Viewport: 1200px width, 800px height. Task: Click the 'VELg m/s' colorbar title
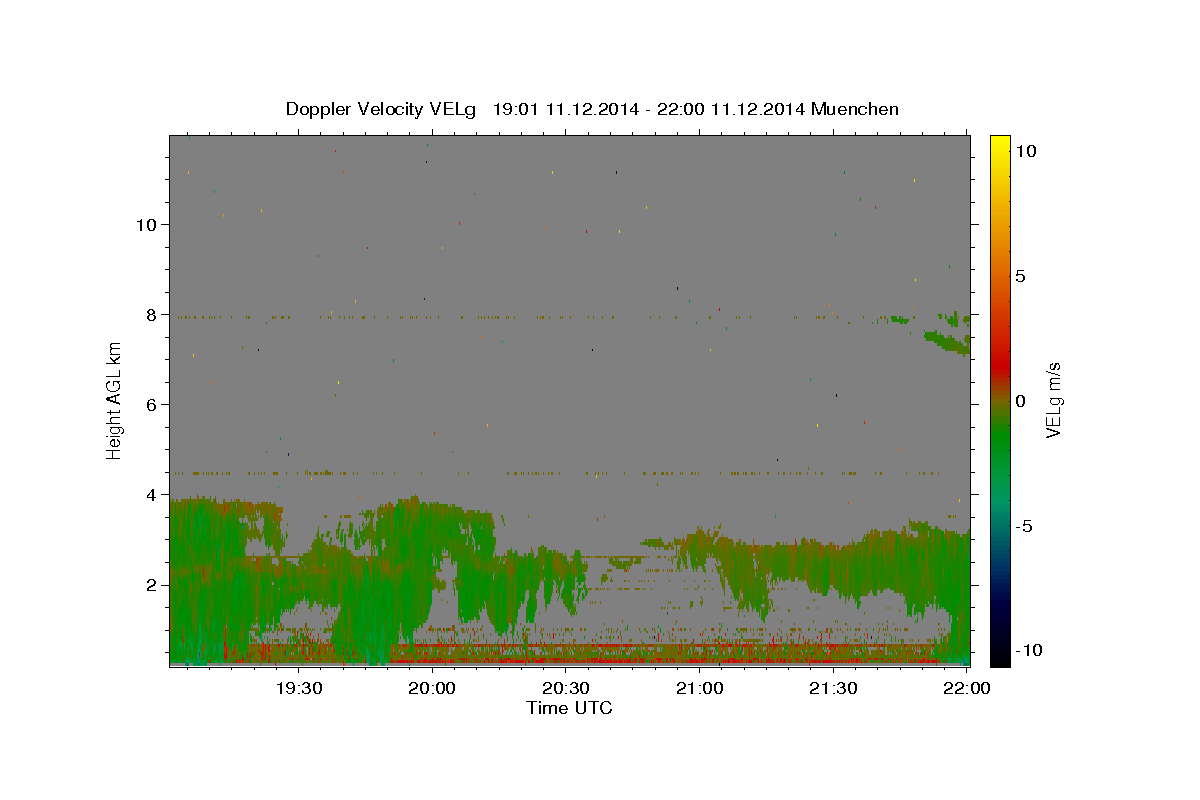coord(1054,400)
